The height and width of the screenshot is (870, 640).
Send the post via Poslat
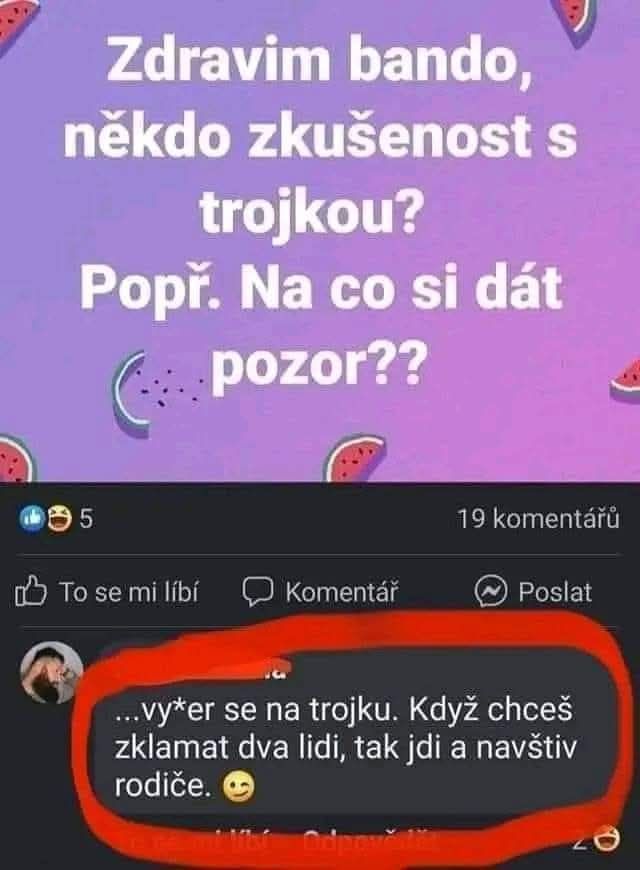coord(555,593)
